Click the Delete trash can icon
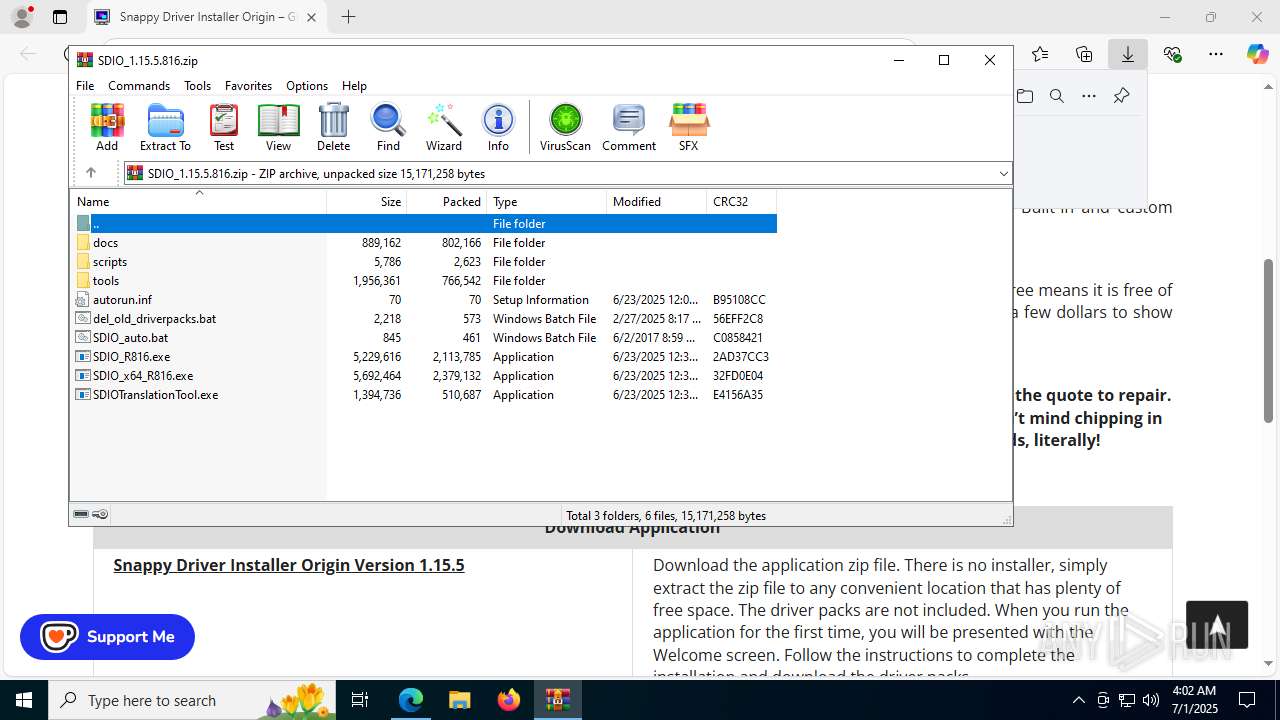 tap(333, 127)
